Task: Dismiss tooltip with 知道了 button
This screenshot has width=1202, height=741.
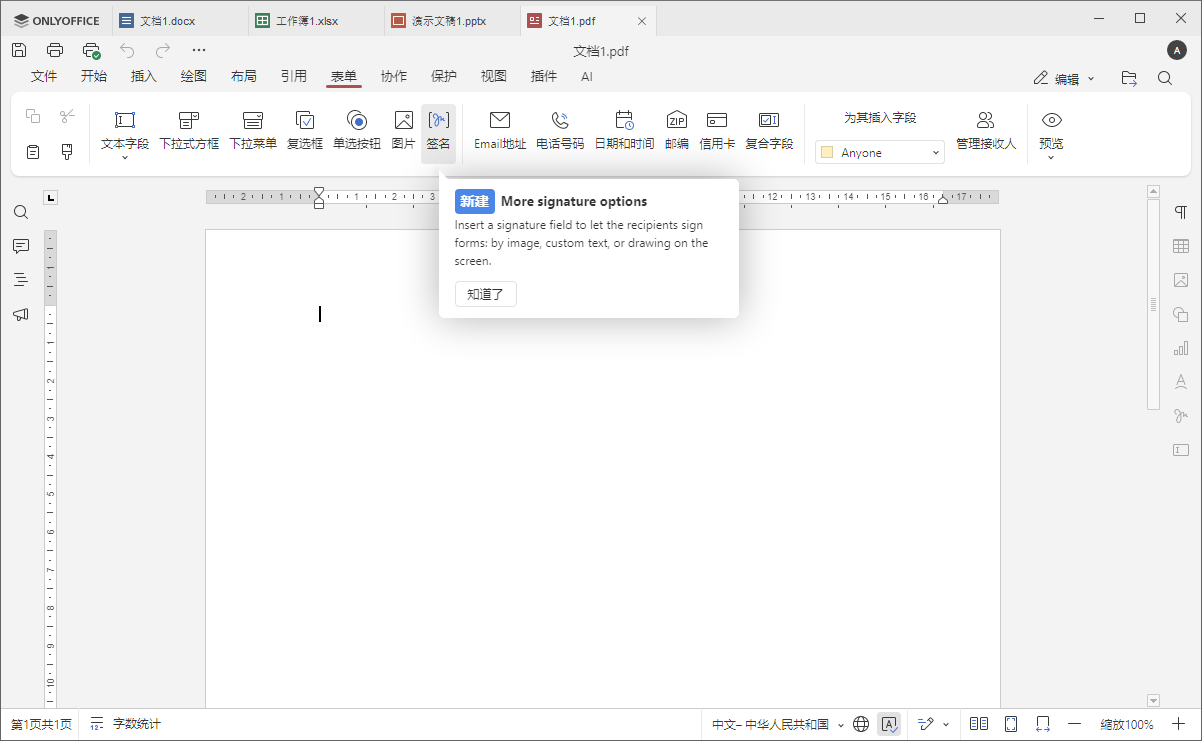Action: [485, 294]
